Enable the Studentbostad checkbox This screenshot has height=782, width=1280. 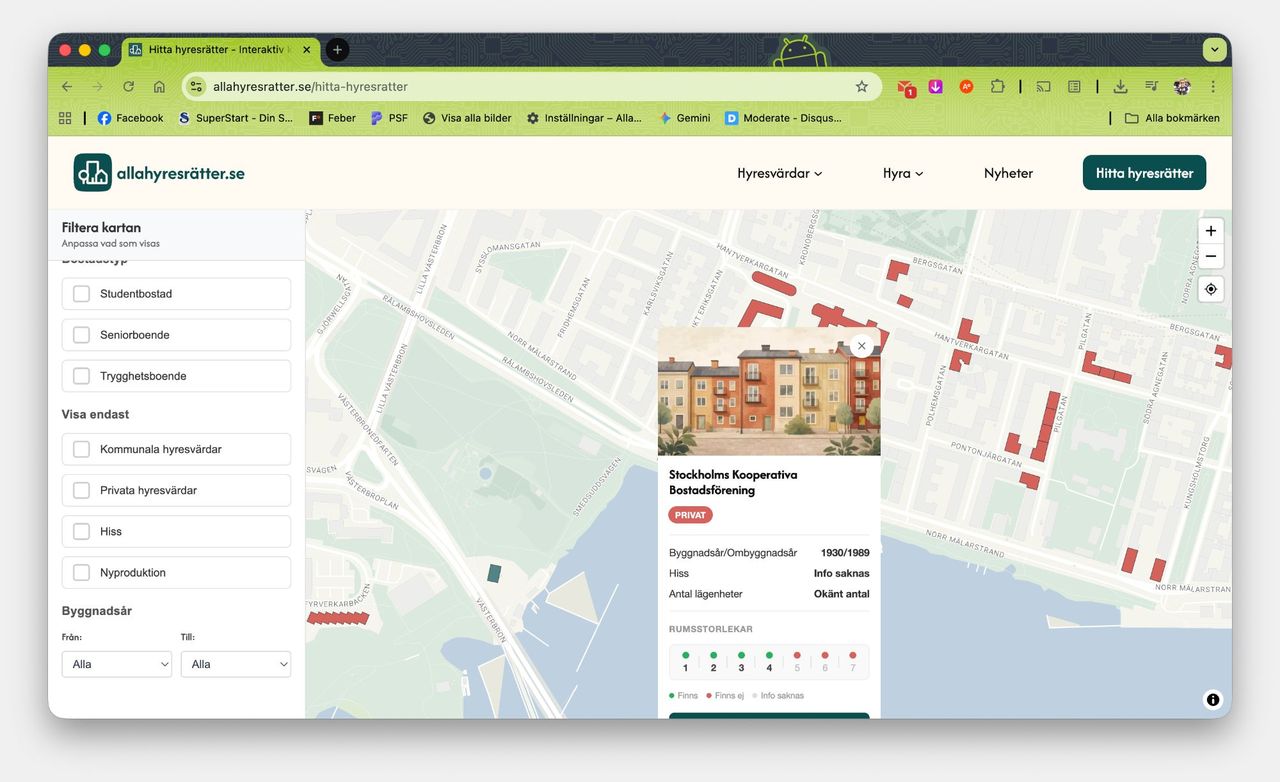[82, 294]
